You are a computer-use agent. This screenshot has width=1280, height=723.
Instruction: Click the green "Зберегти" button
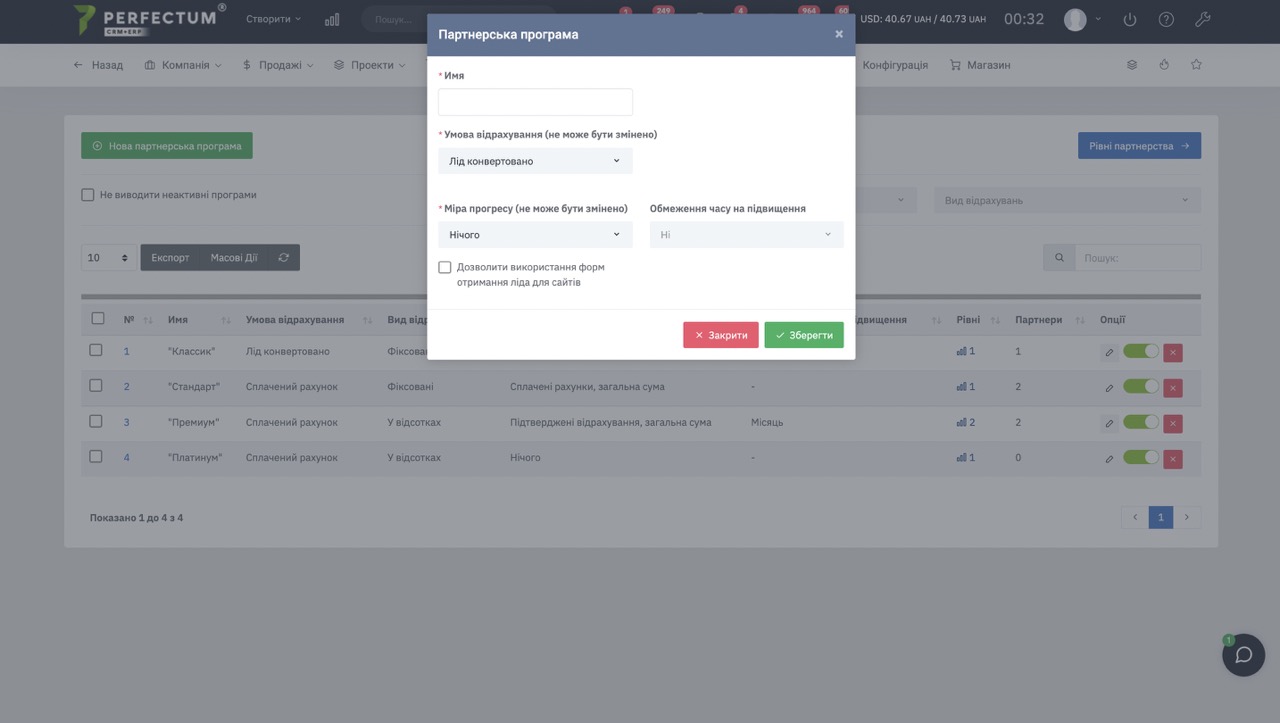804,335
